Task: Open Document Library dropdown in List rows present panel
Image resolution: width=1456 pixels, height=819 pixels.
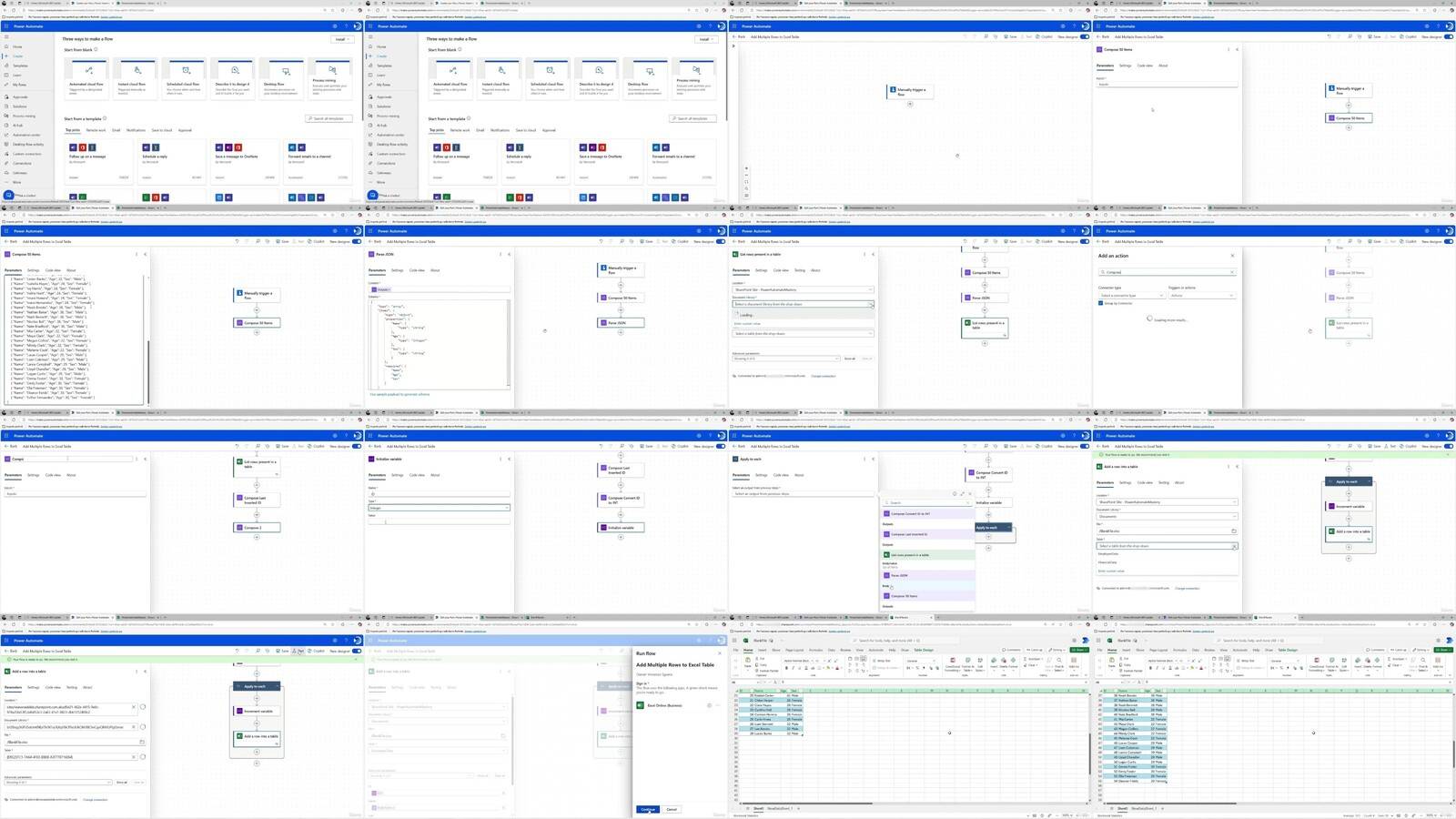Action: coord(803,304)
